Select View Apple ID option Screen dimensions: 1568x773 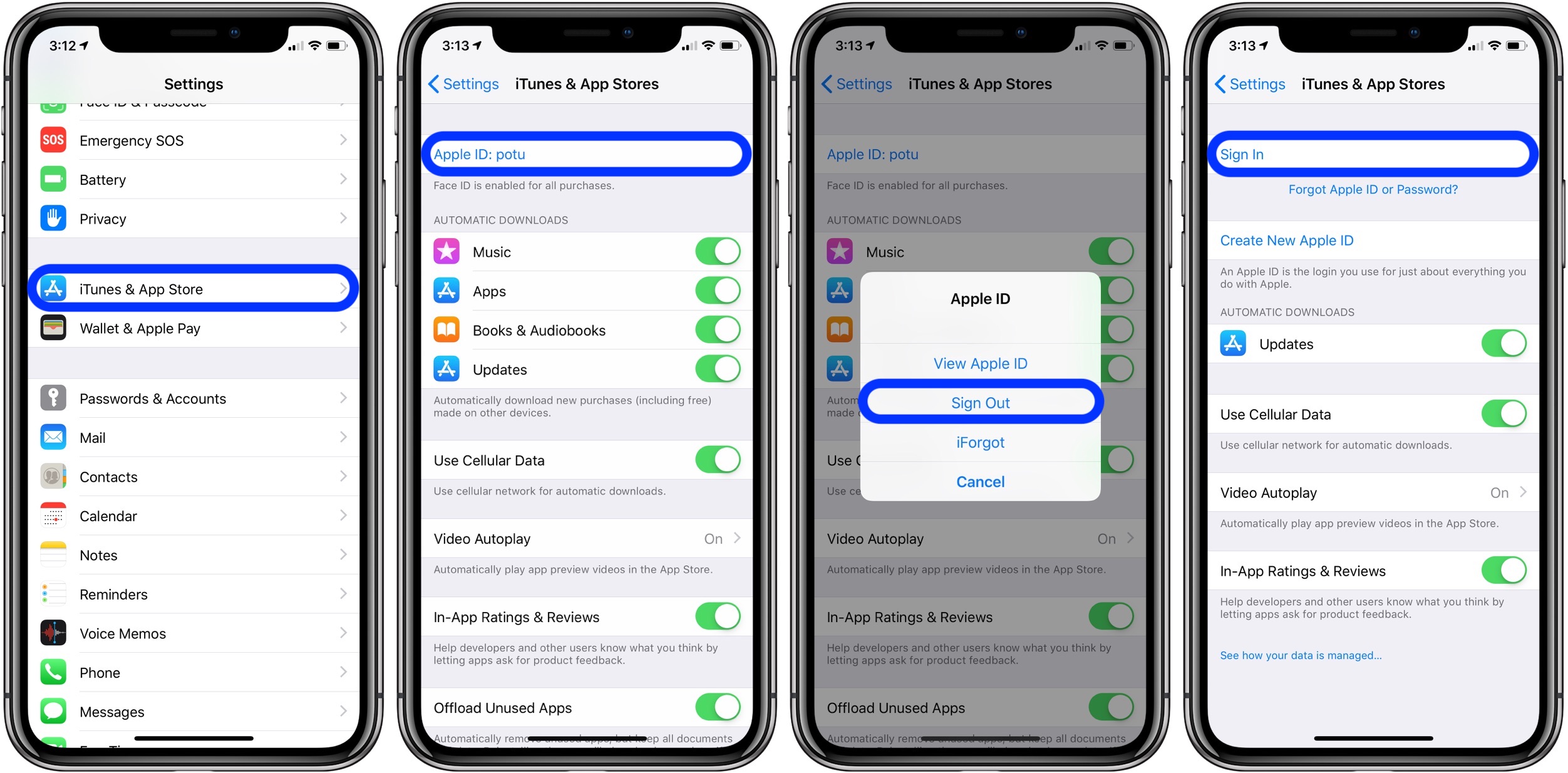tap(981, 363)
